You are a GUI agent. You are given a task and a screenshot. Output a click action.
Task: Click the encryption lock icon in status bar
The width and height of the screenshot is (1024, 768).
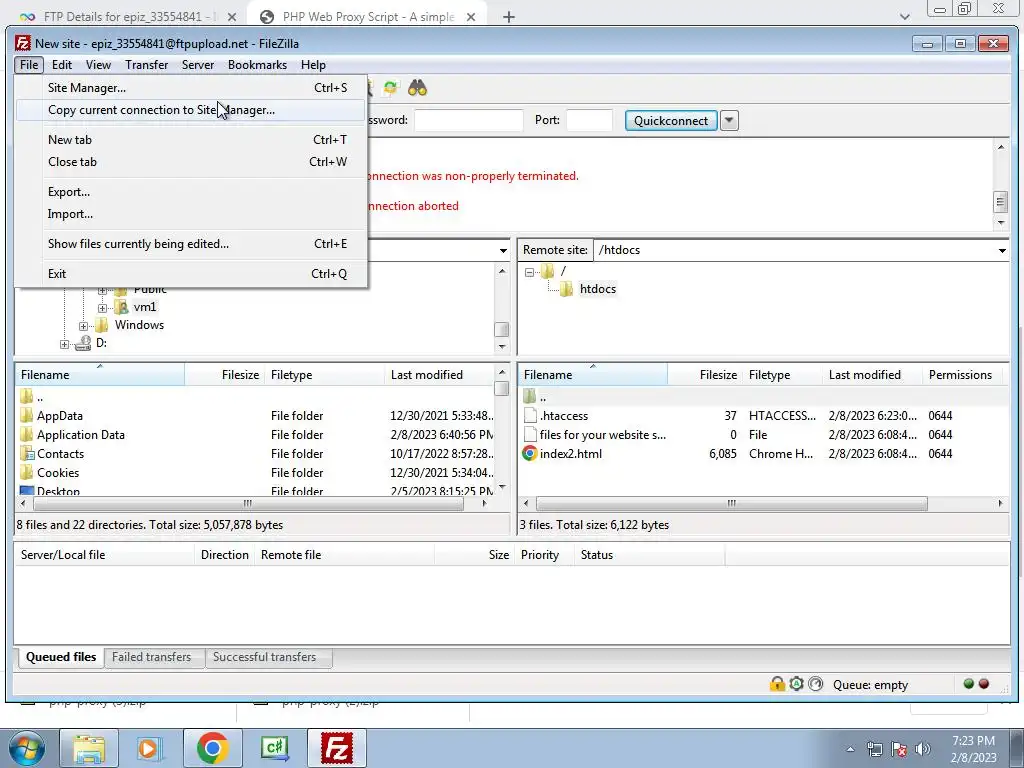coord(777,684)
